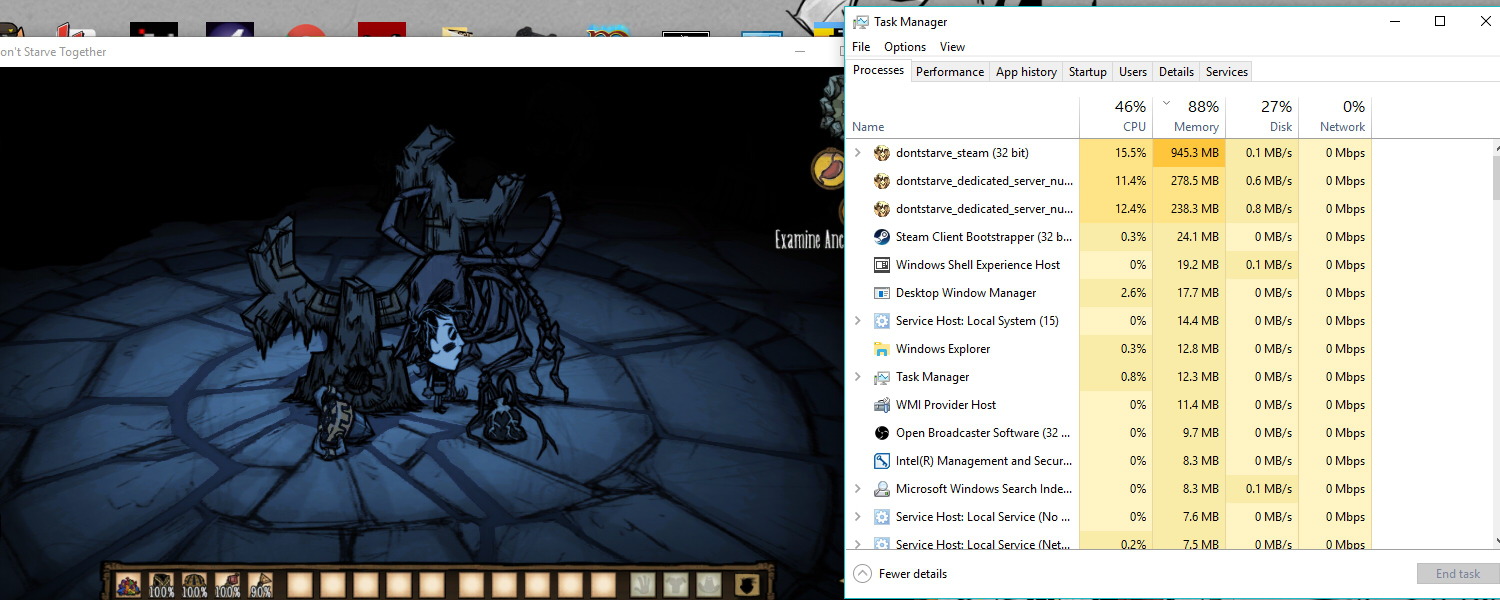The height and width of the screenshot is (600, 1500).
Task: Open the File menu in Task Manager
Action: [861, 47]
